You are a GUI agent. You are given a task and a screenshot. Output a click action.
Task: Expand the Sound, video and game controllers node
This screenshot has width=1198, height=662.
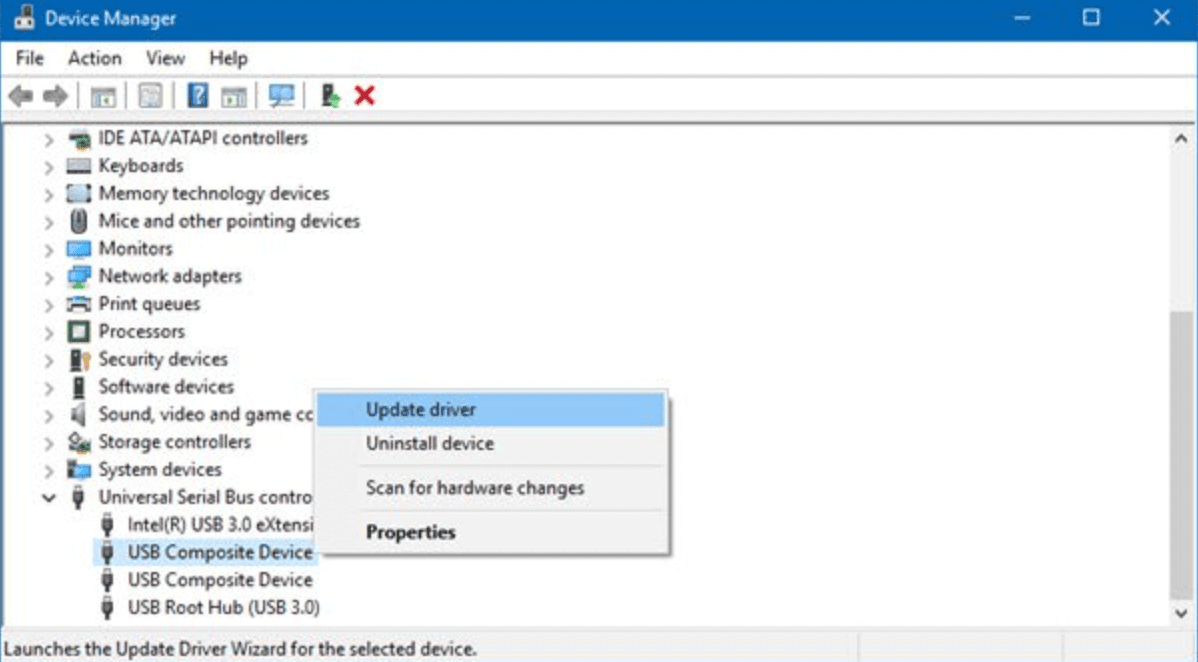47,414
